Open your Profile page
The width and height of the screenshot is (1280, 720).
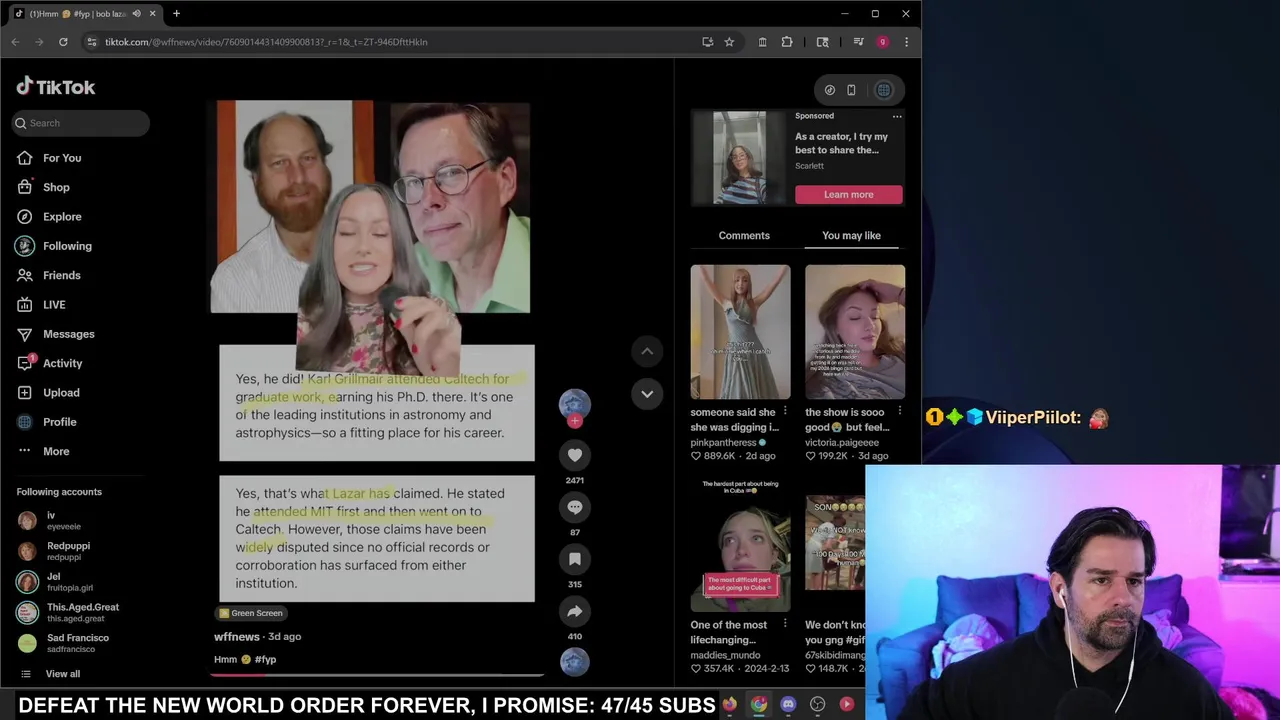(x=59, y=422)
